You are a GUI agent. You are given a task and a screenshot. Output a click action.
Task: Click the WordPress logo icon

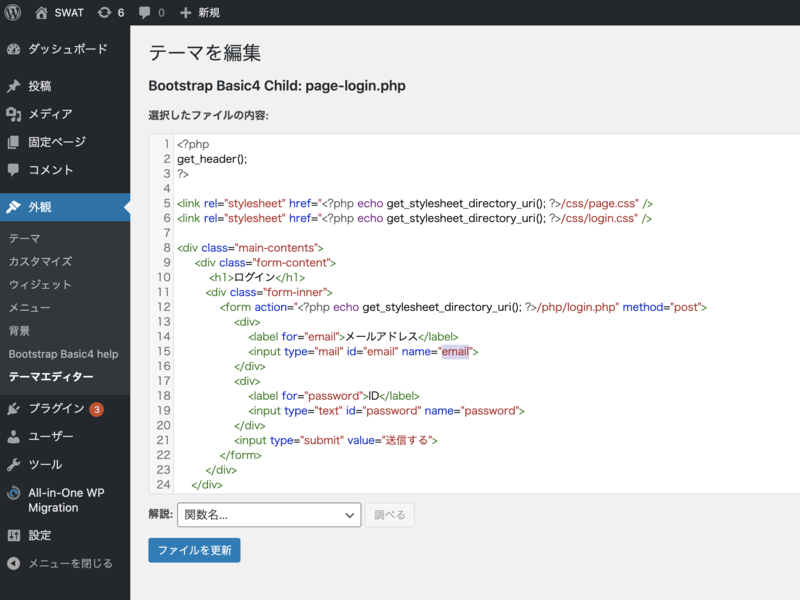coord(13,13)
